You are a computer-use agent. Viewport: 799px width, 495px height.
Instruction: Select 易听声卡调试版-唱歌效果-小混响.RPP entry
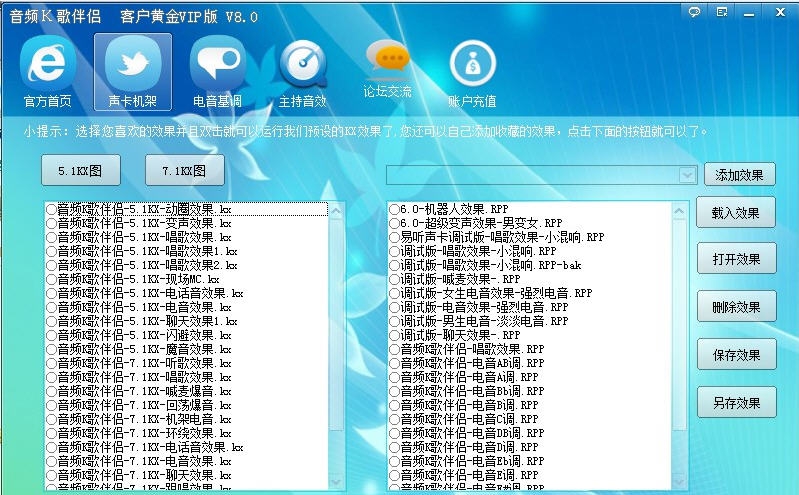496,237
